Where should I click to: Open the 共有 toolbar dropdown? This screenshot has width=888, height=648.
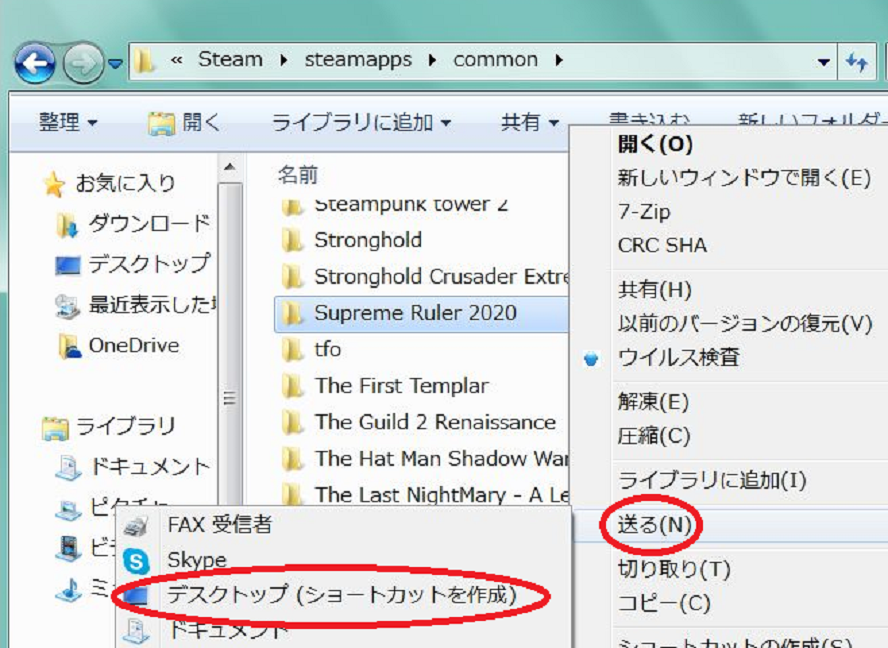click(x=530, y=122)
